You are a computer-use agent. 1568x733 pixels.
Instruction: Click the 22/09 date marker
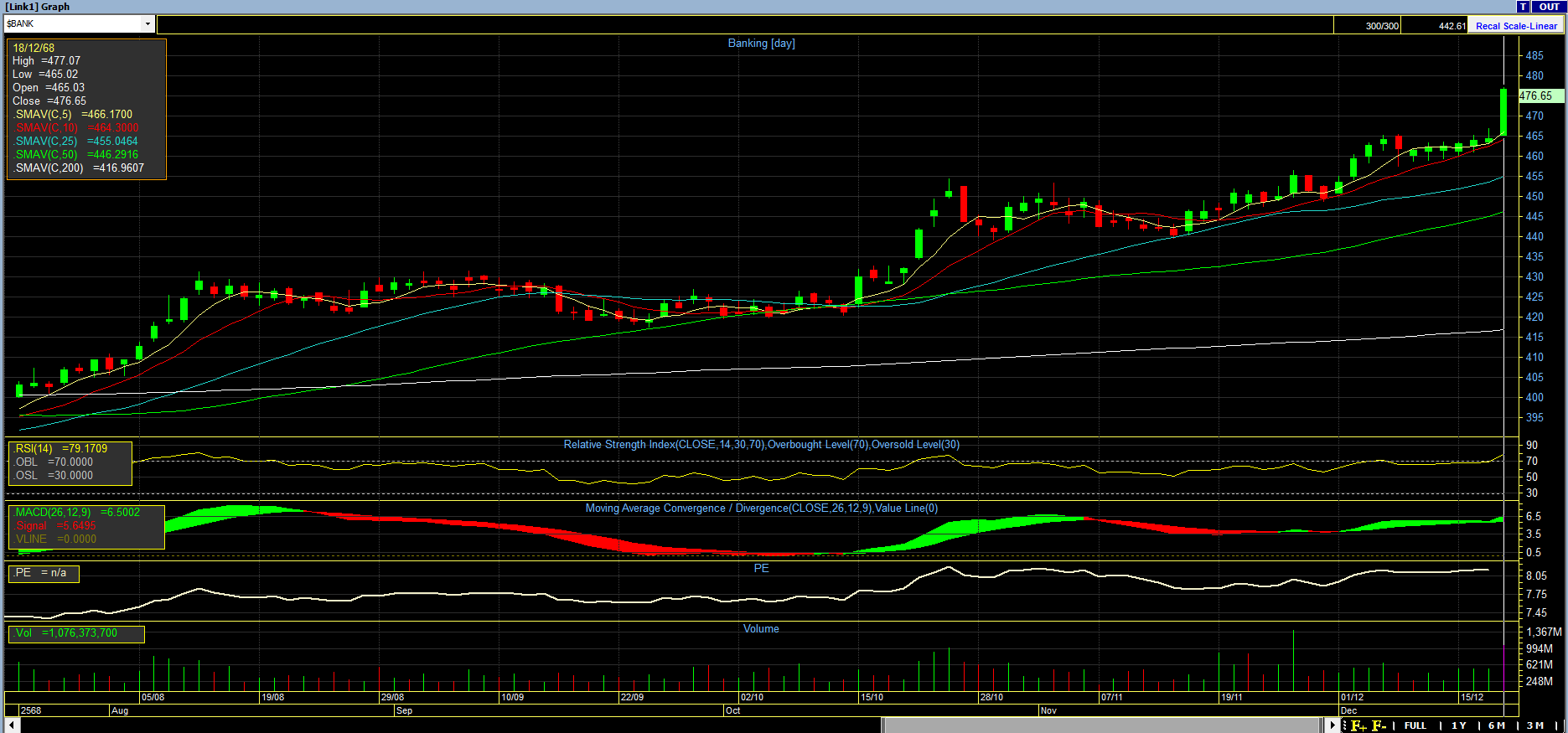point(632,697)
